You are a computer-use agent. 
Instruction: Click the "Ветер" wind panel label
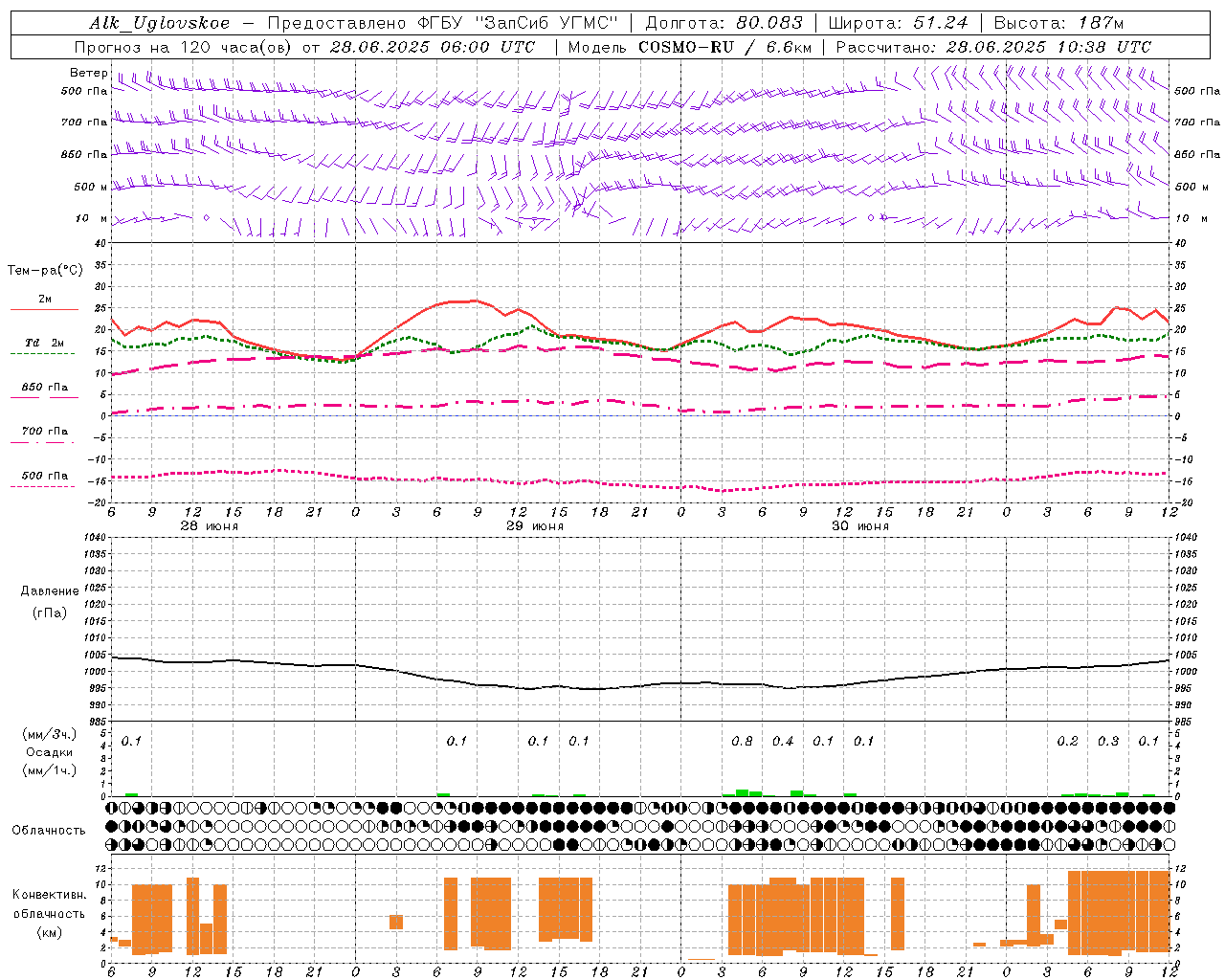tap(88, 73)
